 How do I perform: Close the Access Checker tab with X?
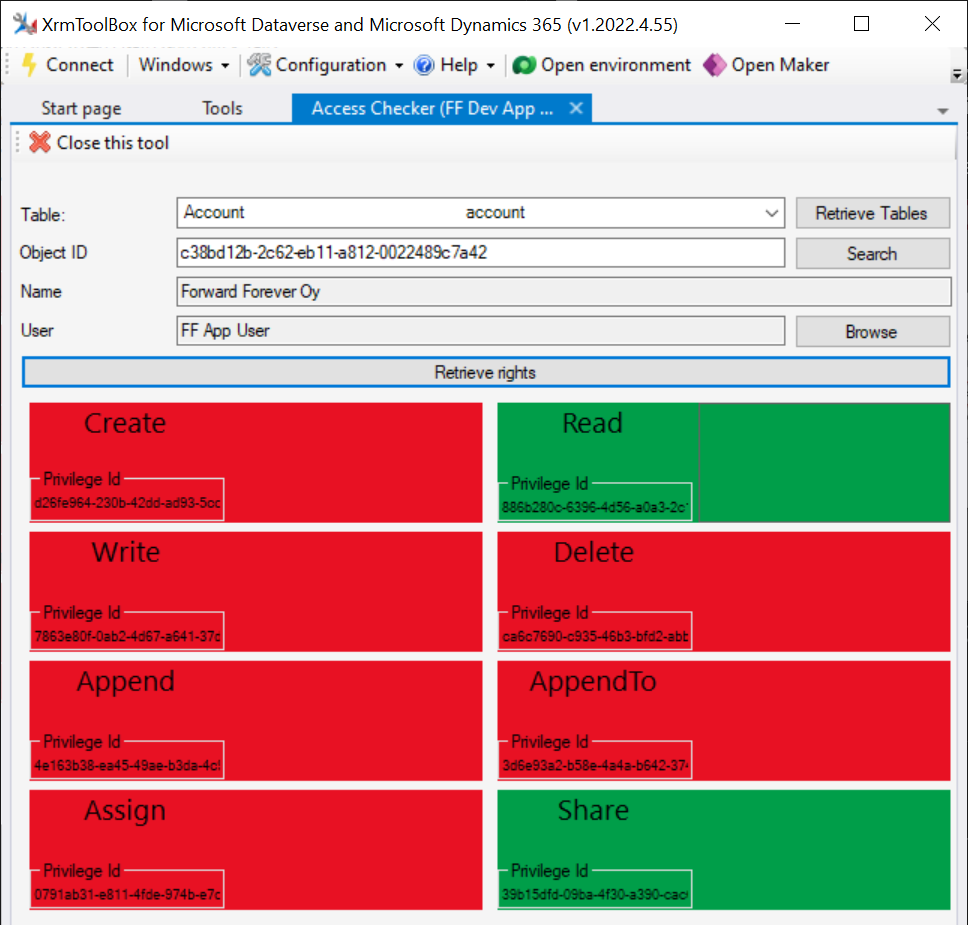pyautogui.click(x=576, y=108)
